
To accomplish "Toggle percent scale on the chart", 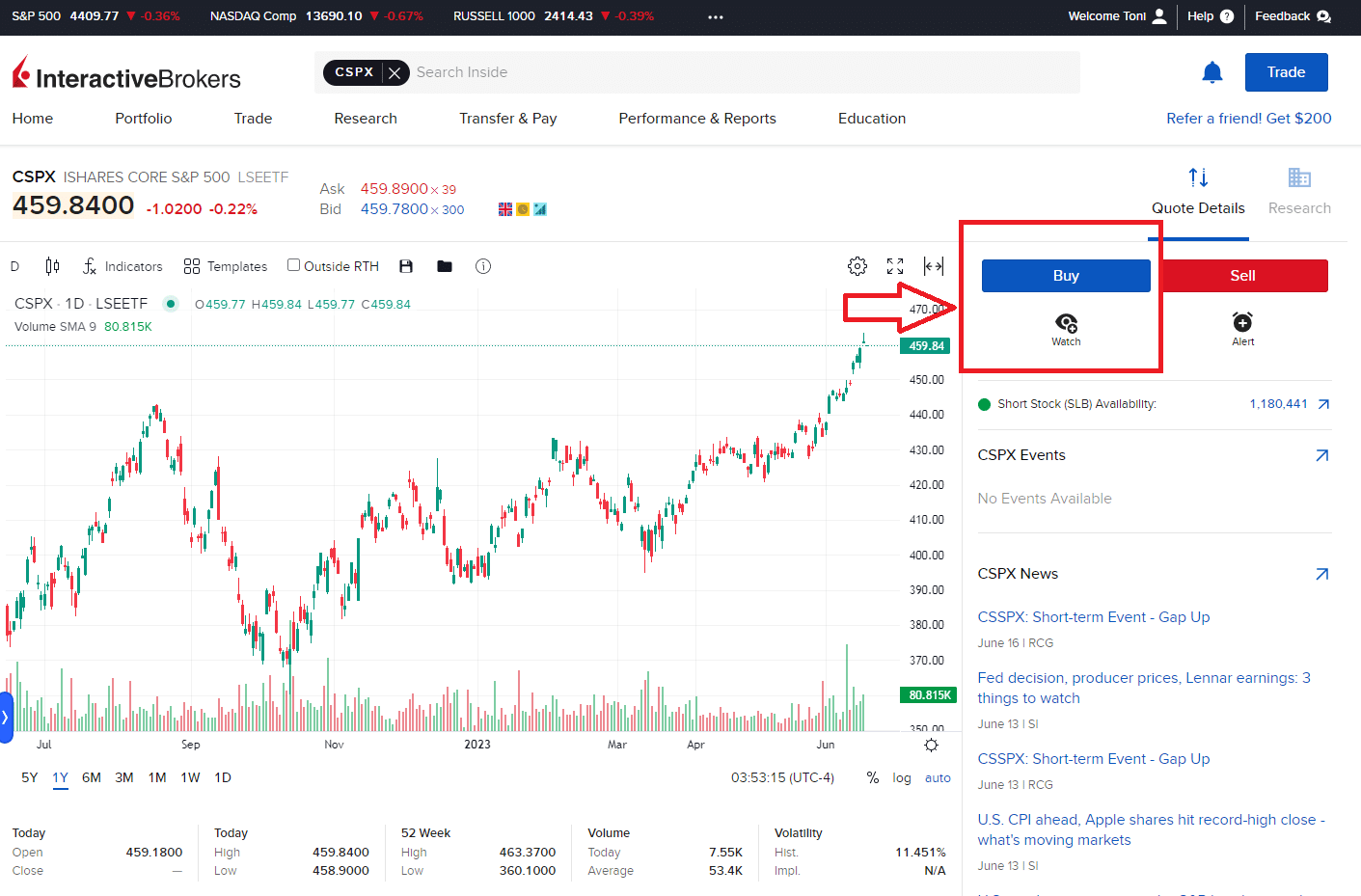I will [873, 777].
